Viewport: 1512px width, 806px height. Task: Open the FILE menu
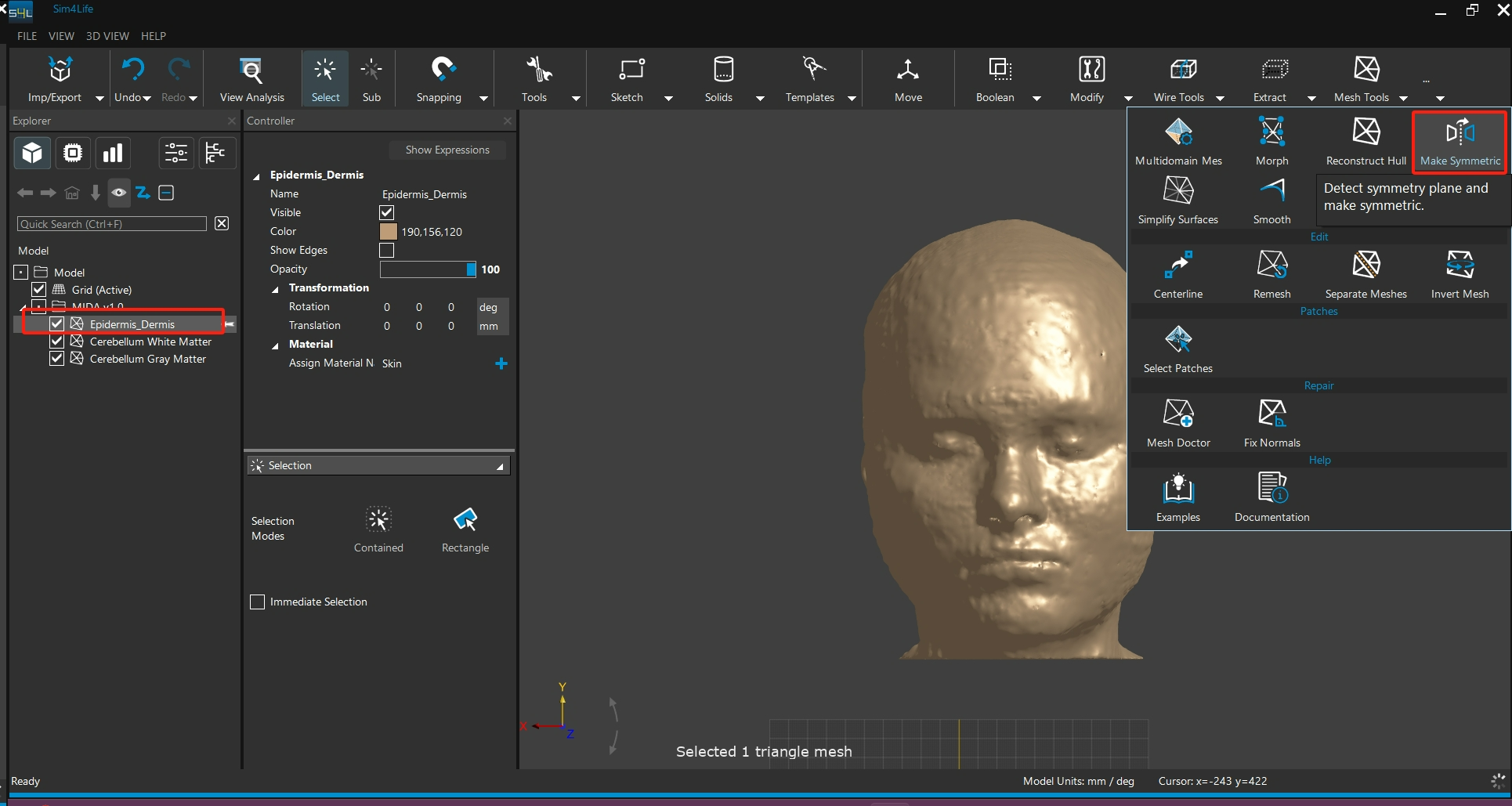pos(27,36)
